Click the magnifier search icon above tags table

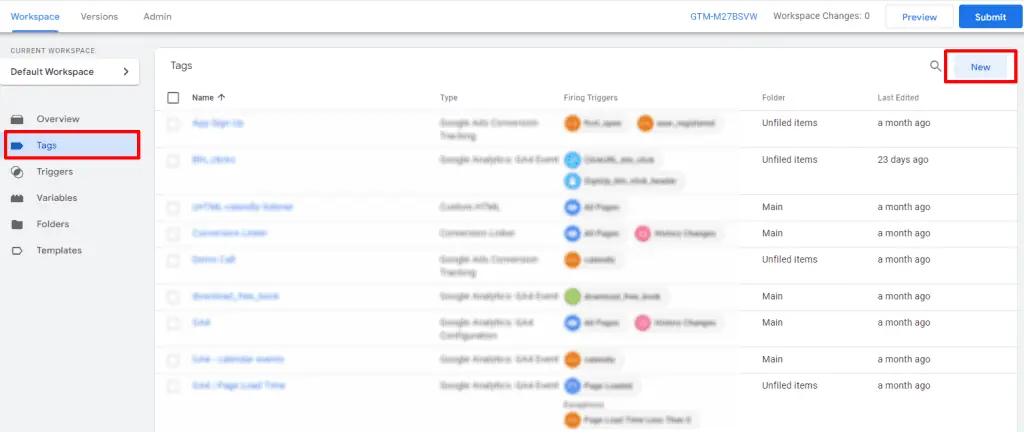[x=936, y=66]
